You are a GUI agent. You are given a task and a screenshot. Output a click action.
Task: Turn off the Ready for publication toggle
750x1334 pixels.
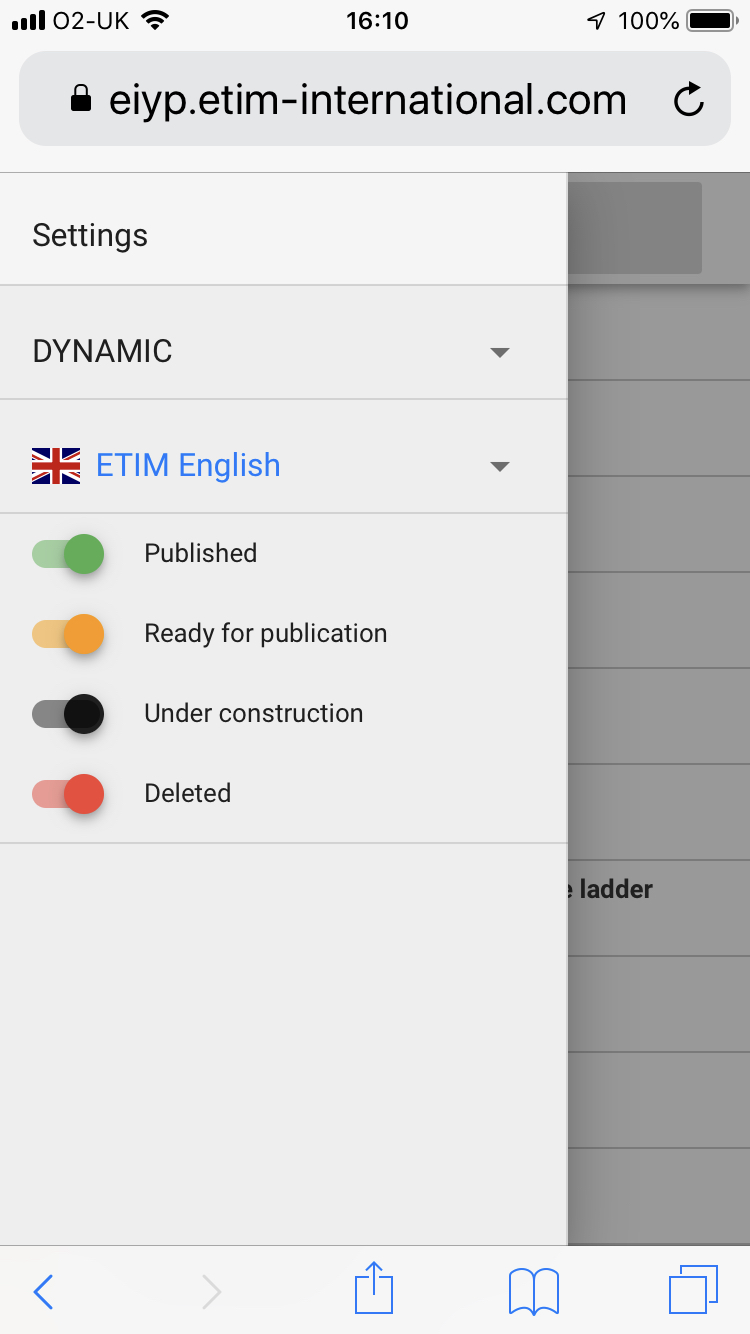coord(66,633)
